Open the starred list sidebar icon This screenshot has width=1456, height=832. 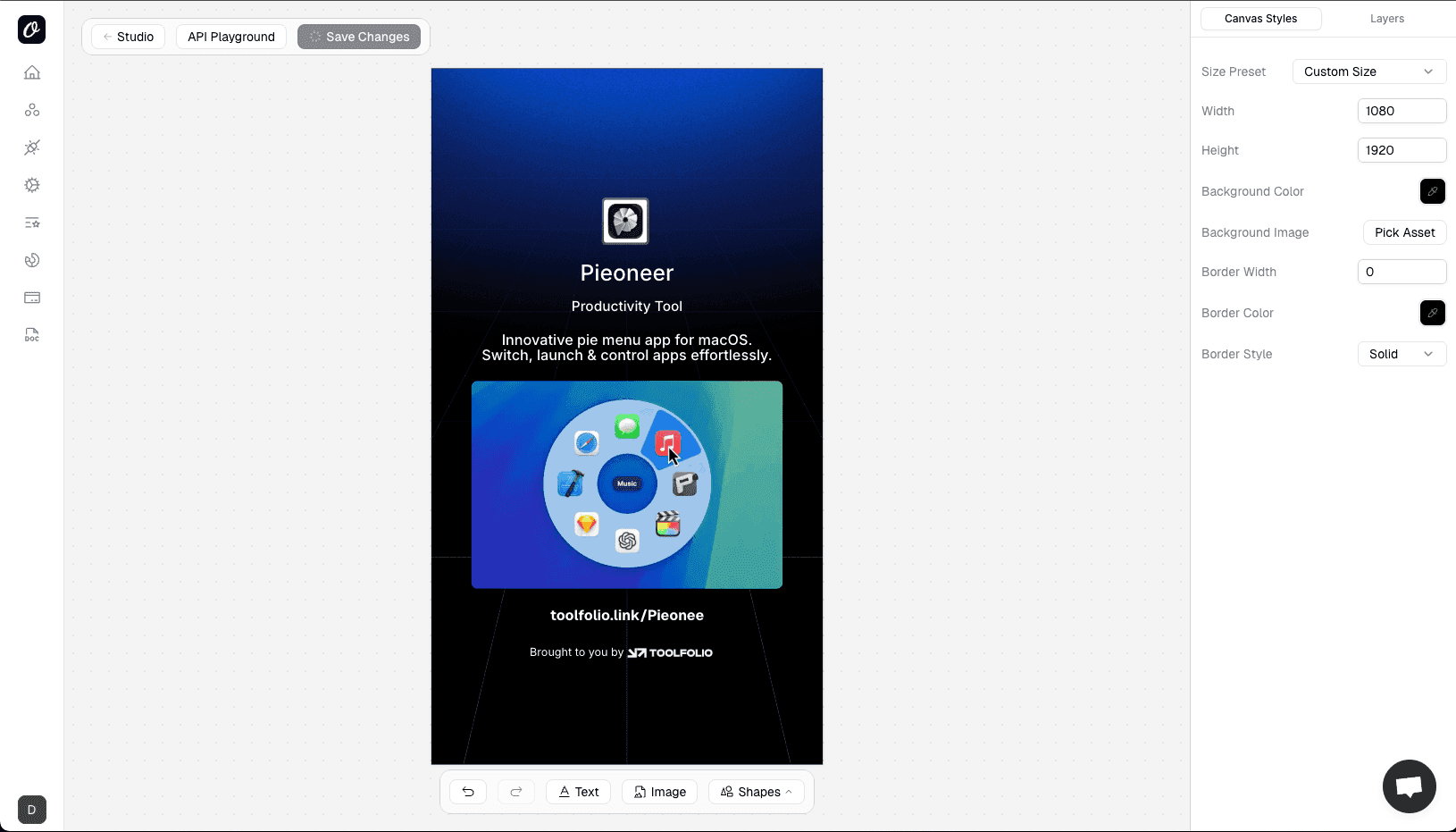(x=32, y=223)
